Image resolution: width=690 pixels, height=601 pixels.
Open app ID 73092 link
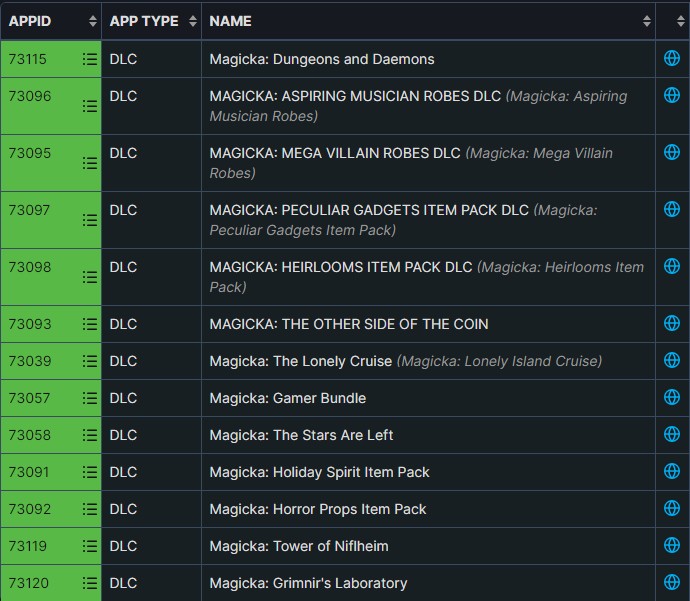[x=29, y=509]
